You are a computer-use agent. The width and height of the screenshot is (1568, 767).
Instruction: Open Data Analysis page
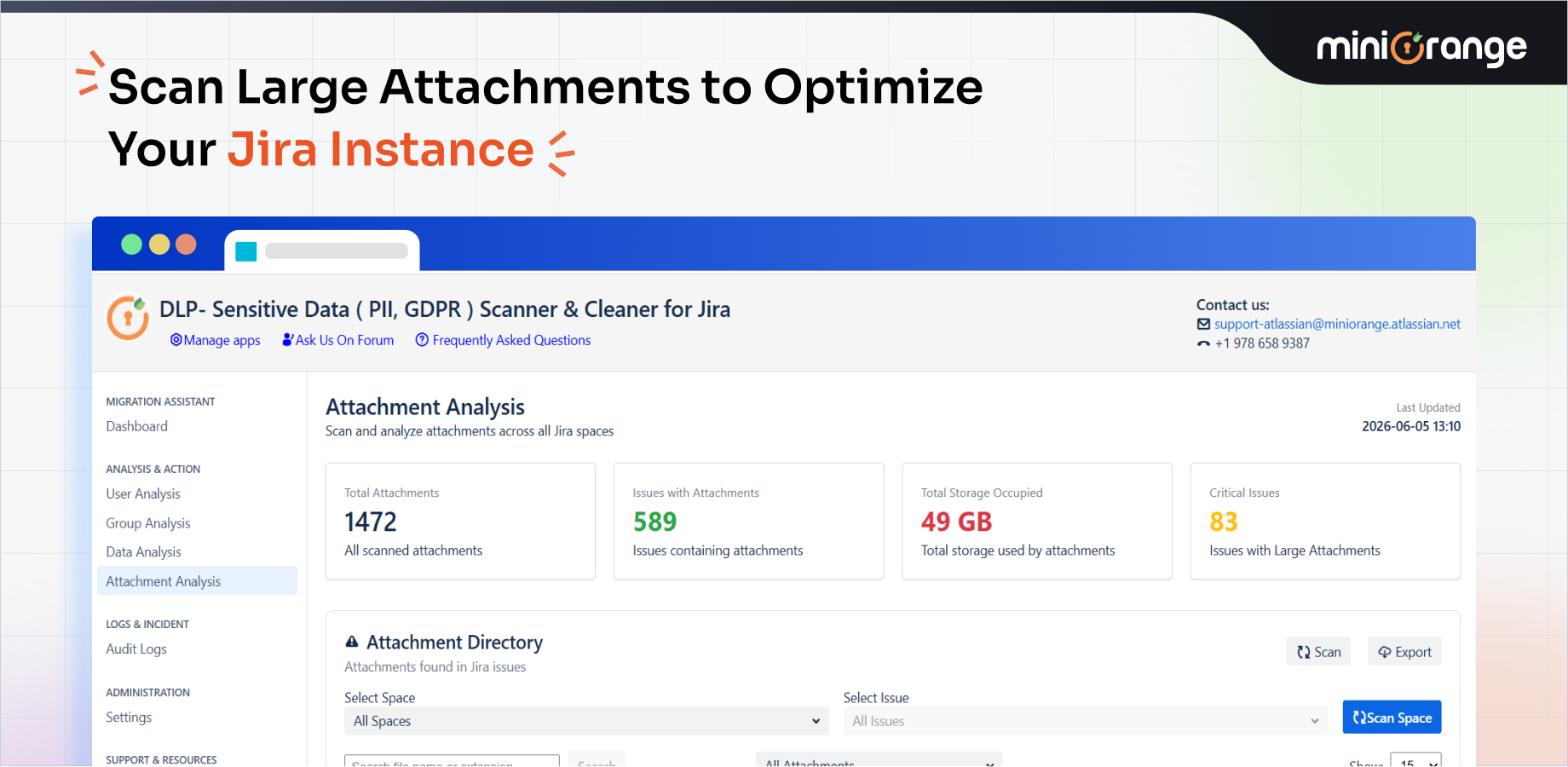click(143, 552)
